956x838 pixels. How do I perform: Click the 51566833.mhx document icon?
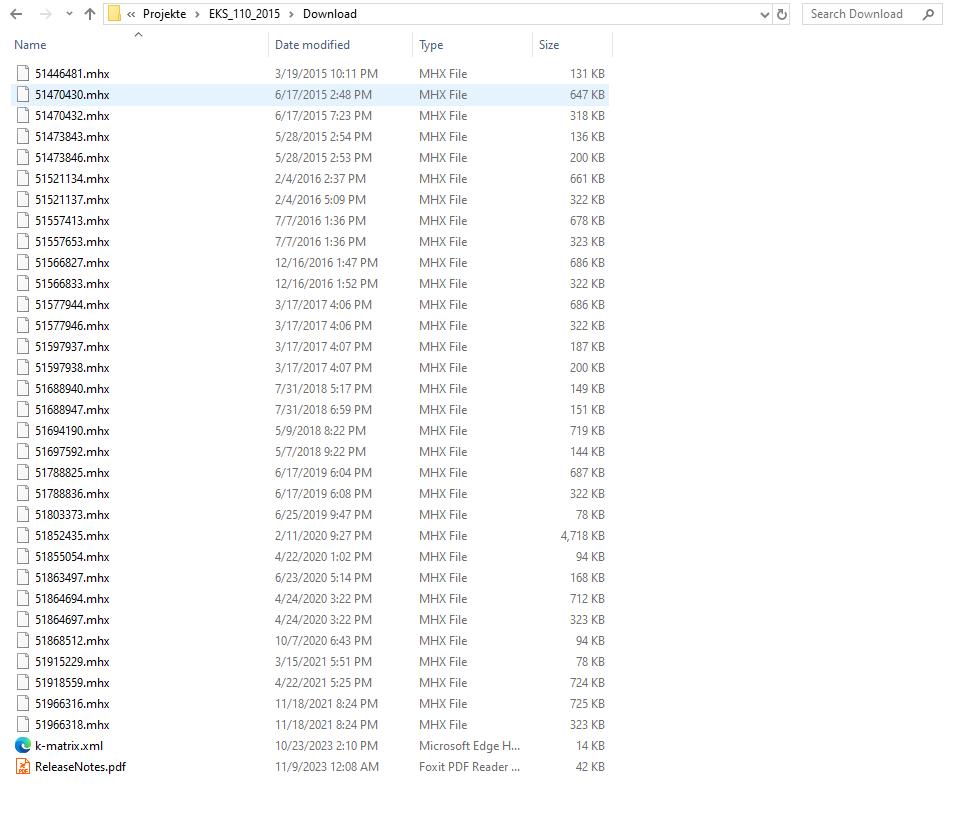coord(23,284)
